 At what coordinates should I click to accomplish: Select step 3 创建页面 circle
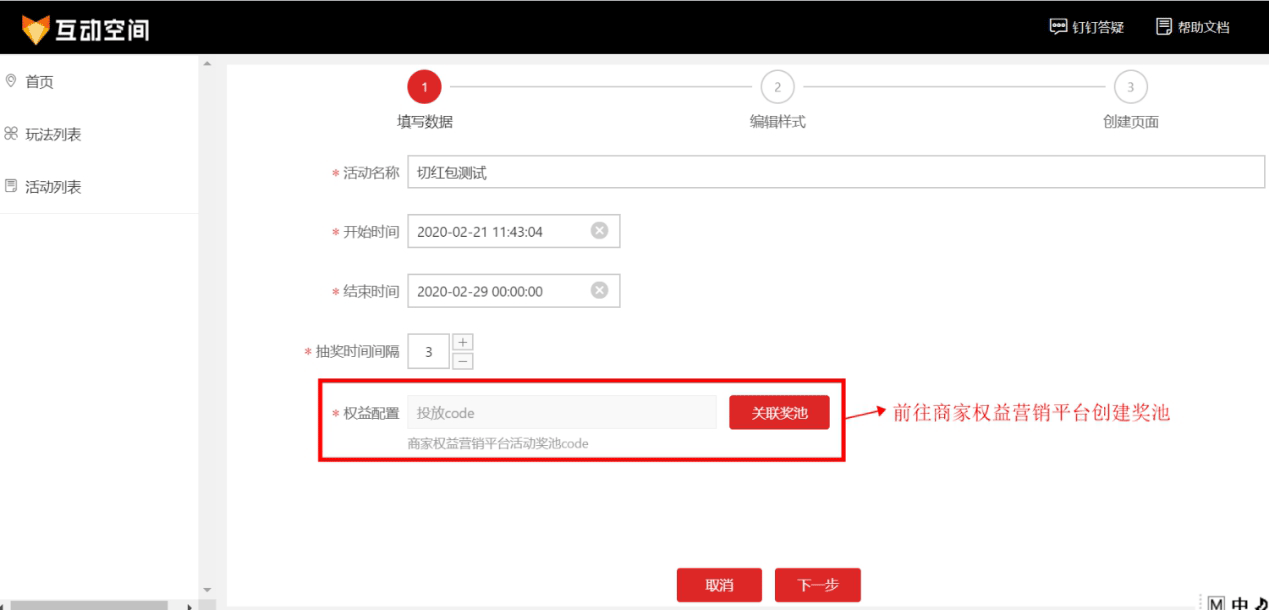tap(1130, 87)
